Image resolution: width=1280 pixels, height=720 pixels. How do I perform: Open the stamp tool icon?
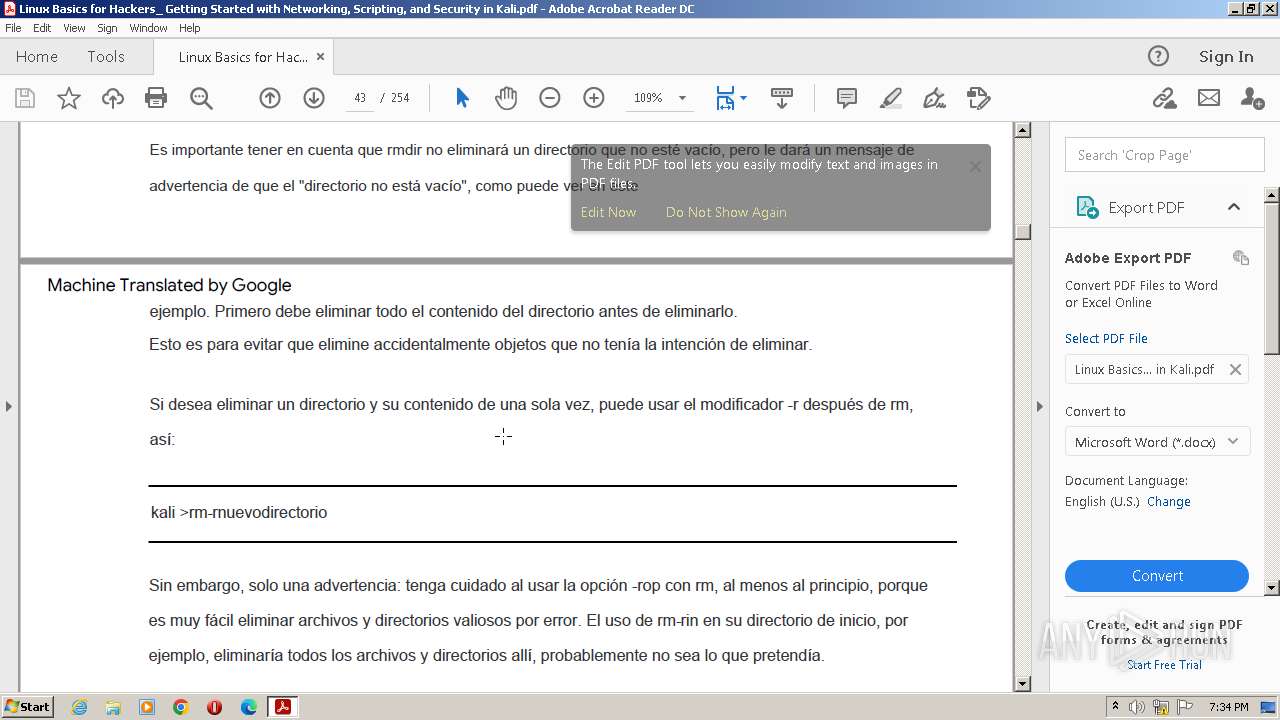[979, 98]
